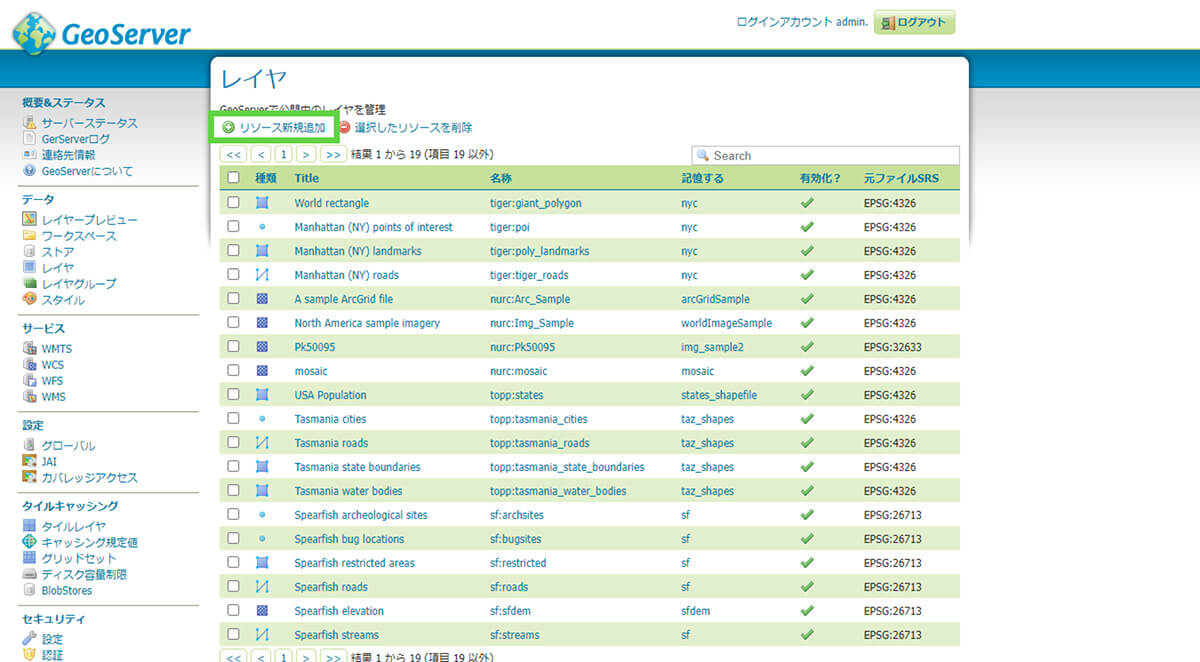Image resolution: width=1200 pixels, height=662 pixels.
Task: Click the WFS service icon
Action: click(x=30, y=381)
